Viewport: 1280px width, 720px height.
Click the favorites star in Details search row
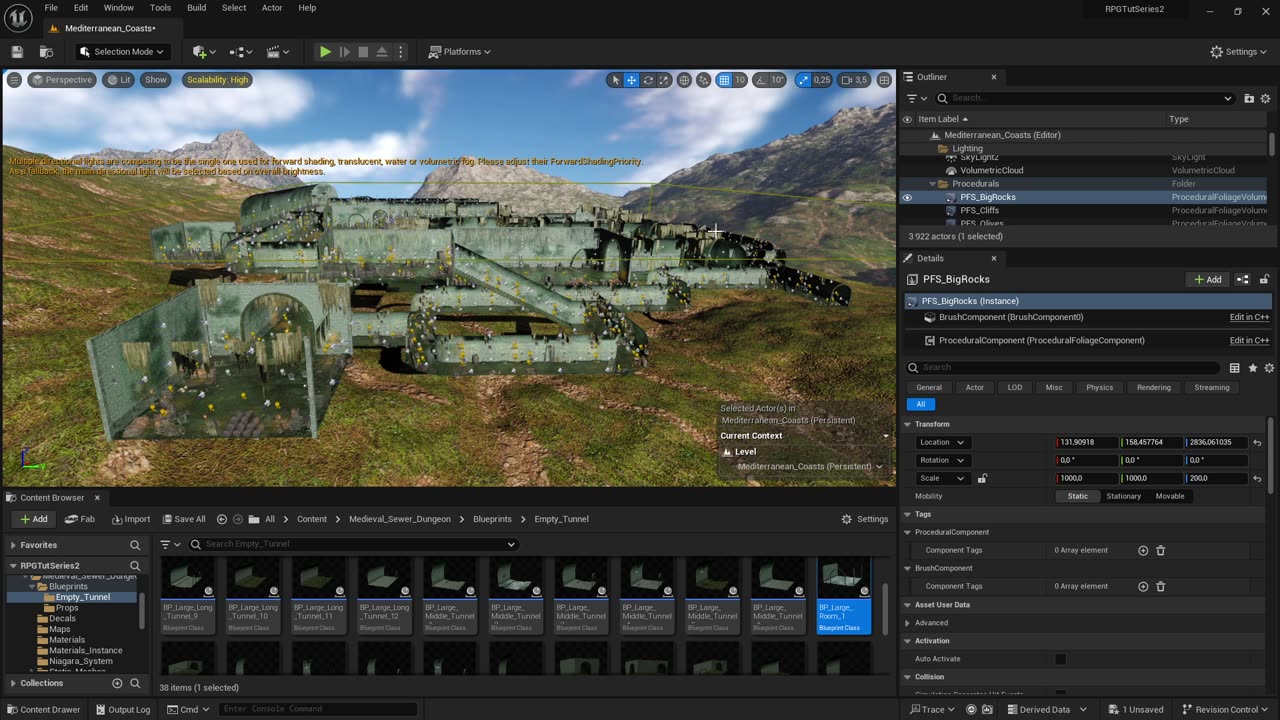(x=1252, y=368)
